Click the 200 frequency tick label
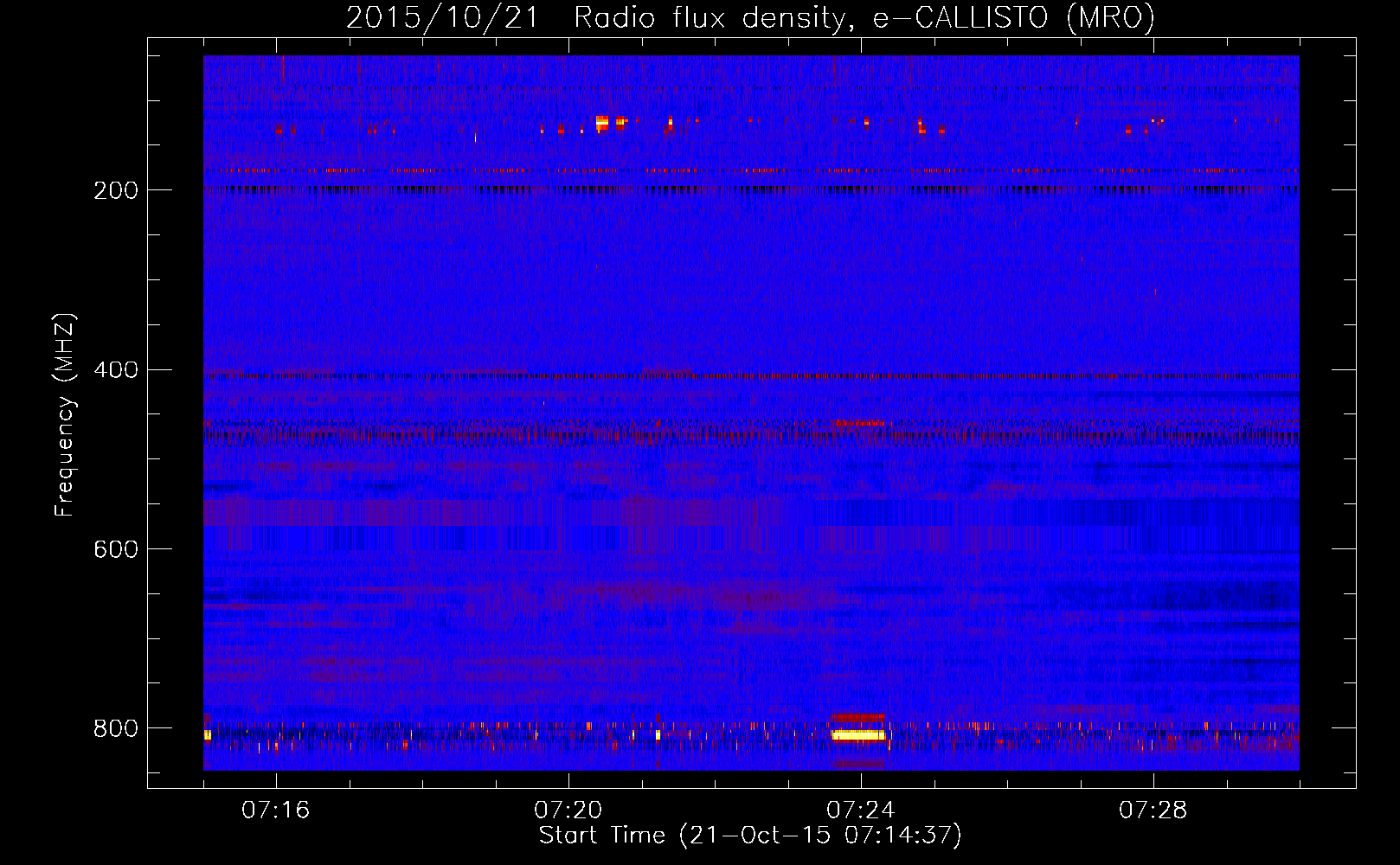The height and width of the screenshot is (865, 1400). pyautogui.click(x=116, y=190)
